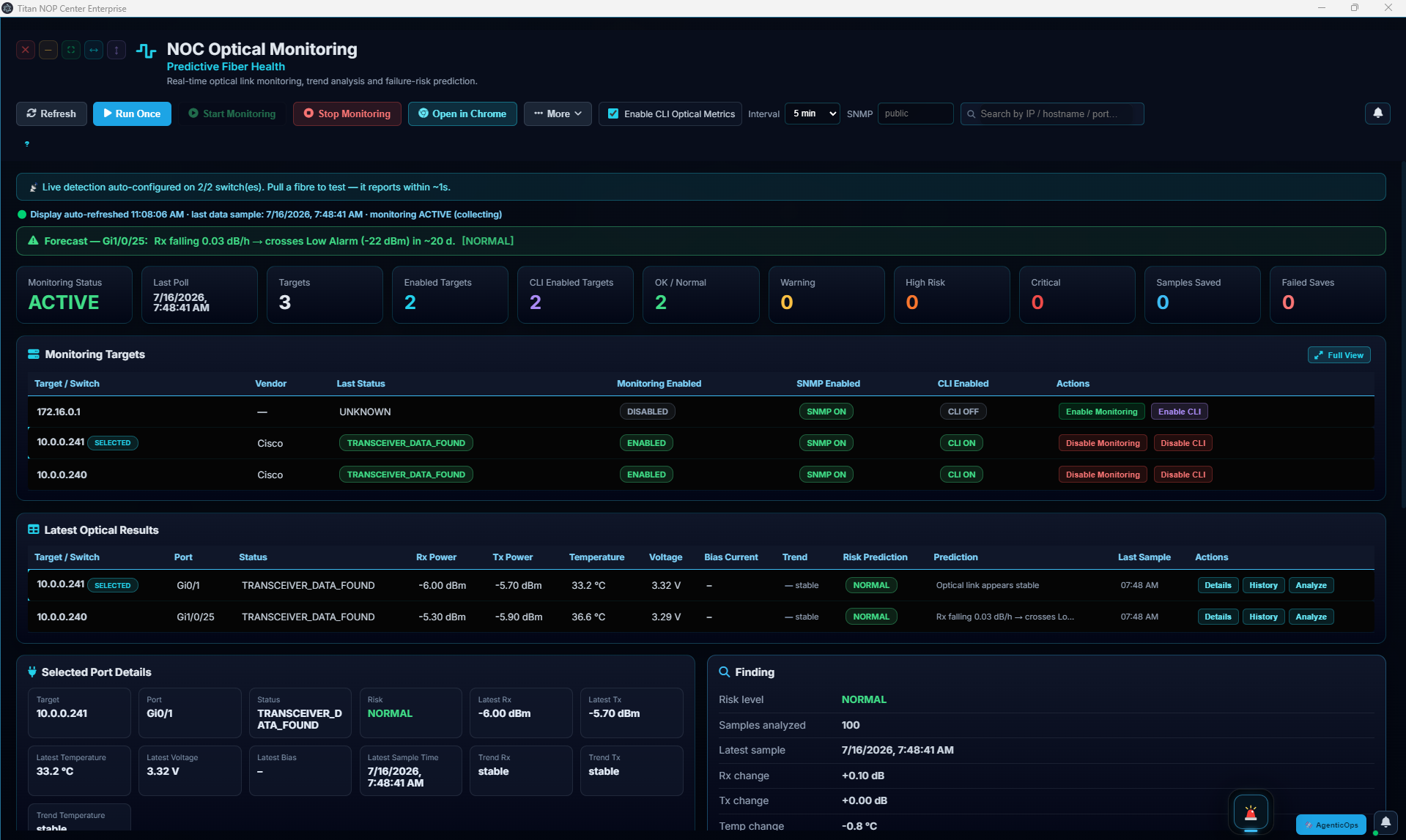Disable CLI for 10.0.0.240
This screenshot has width=1406, height=840.
coord(1183,475)
